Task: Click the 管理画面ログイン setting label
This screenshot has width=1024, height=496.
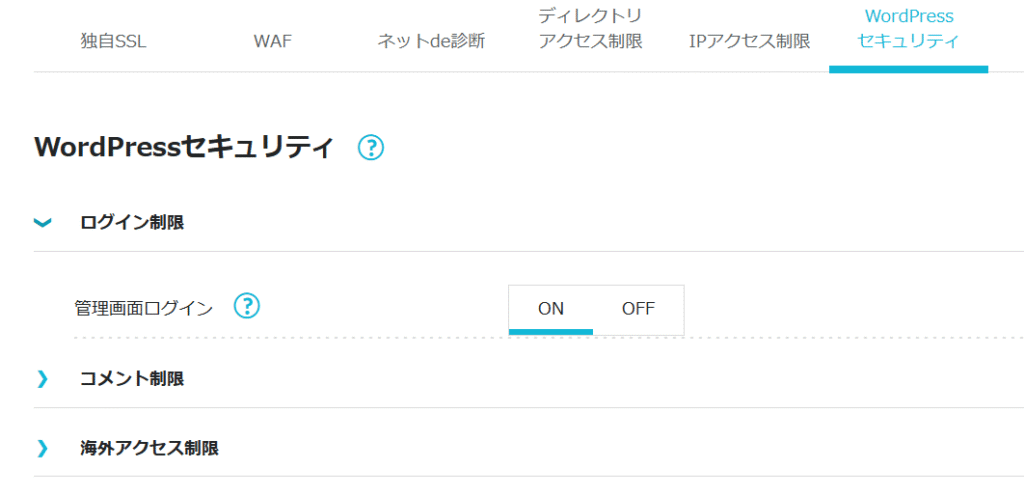Action: click(144, 308)
